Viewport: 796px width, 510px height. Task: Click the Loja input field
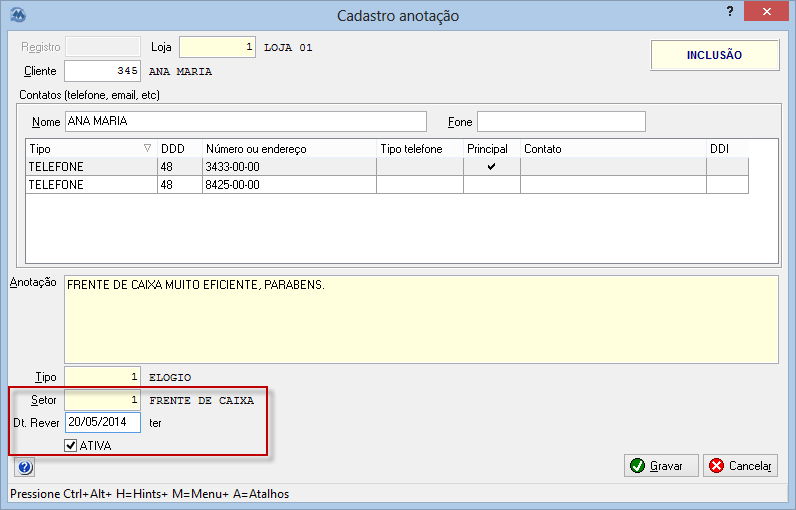pyautogui.click(x=217, y=47)
